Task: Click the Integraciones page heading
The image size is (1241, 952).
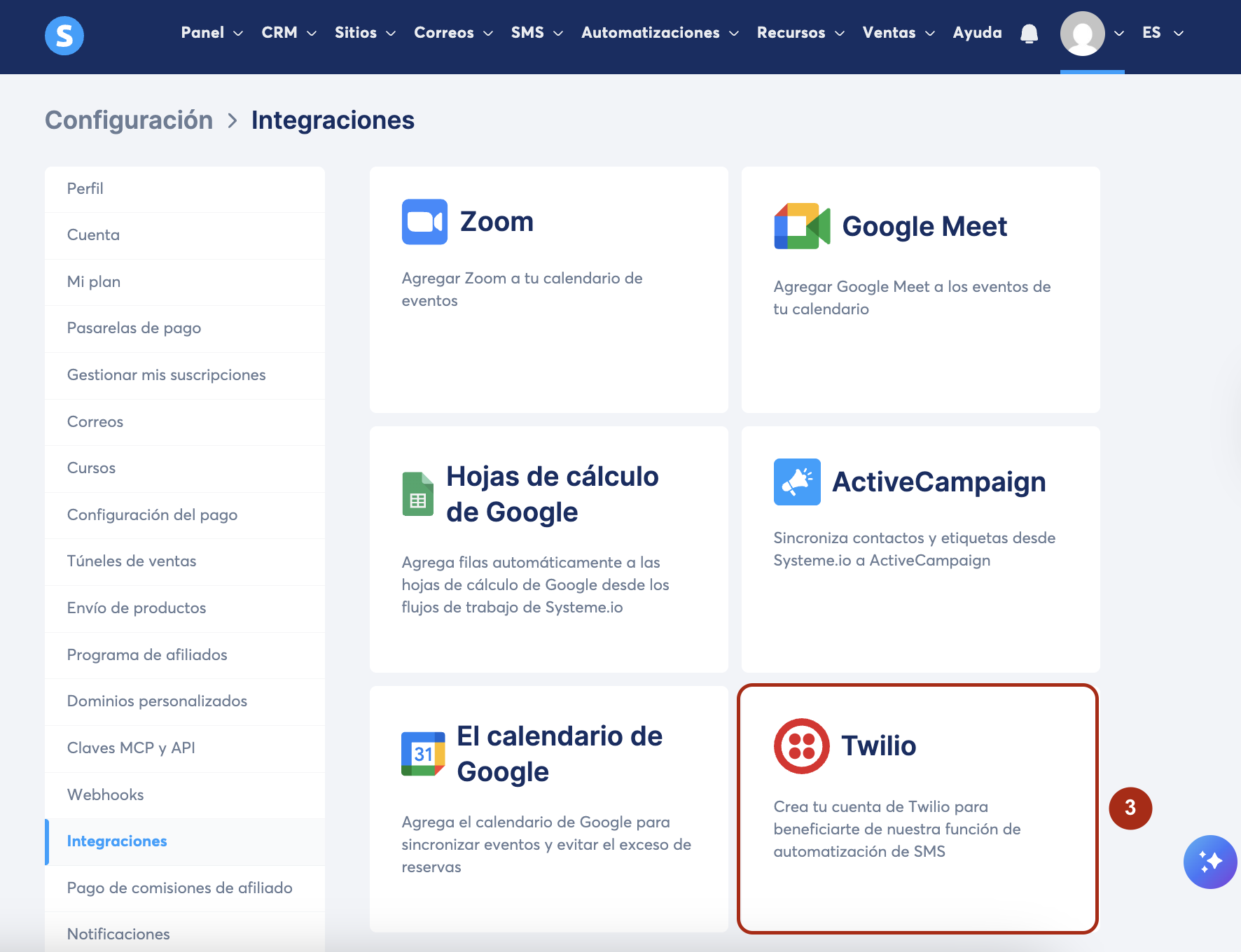Action: (x=333, y=120)
